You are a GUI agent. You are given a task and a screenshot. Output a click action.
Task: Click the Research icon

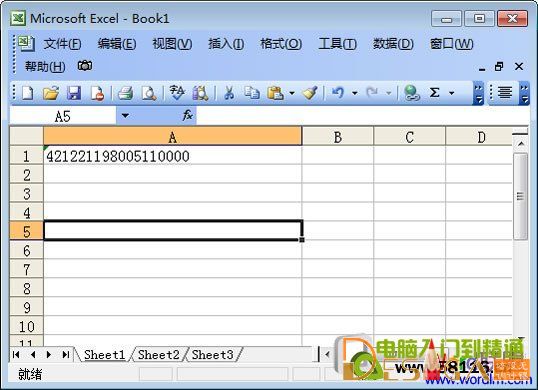(x=200, y=93)
